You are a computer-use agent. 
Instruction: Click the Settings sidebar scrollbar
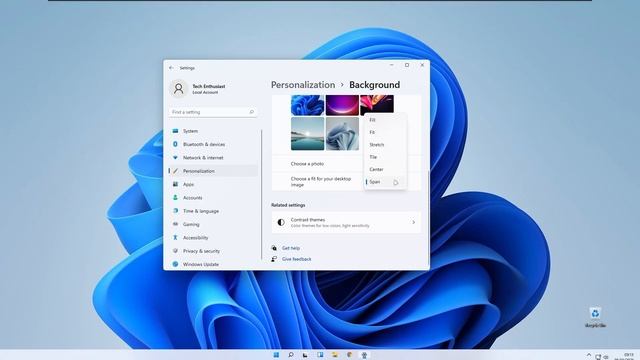[261, 195]
